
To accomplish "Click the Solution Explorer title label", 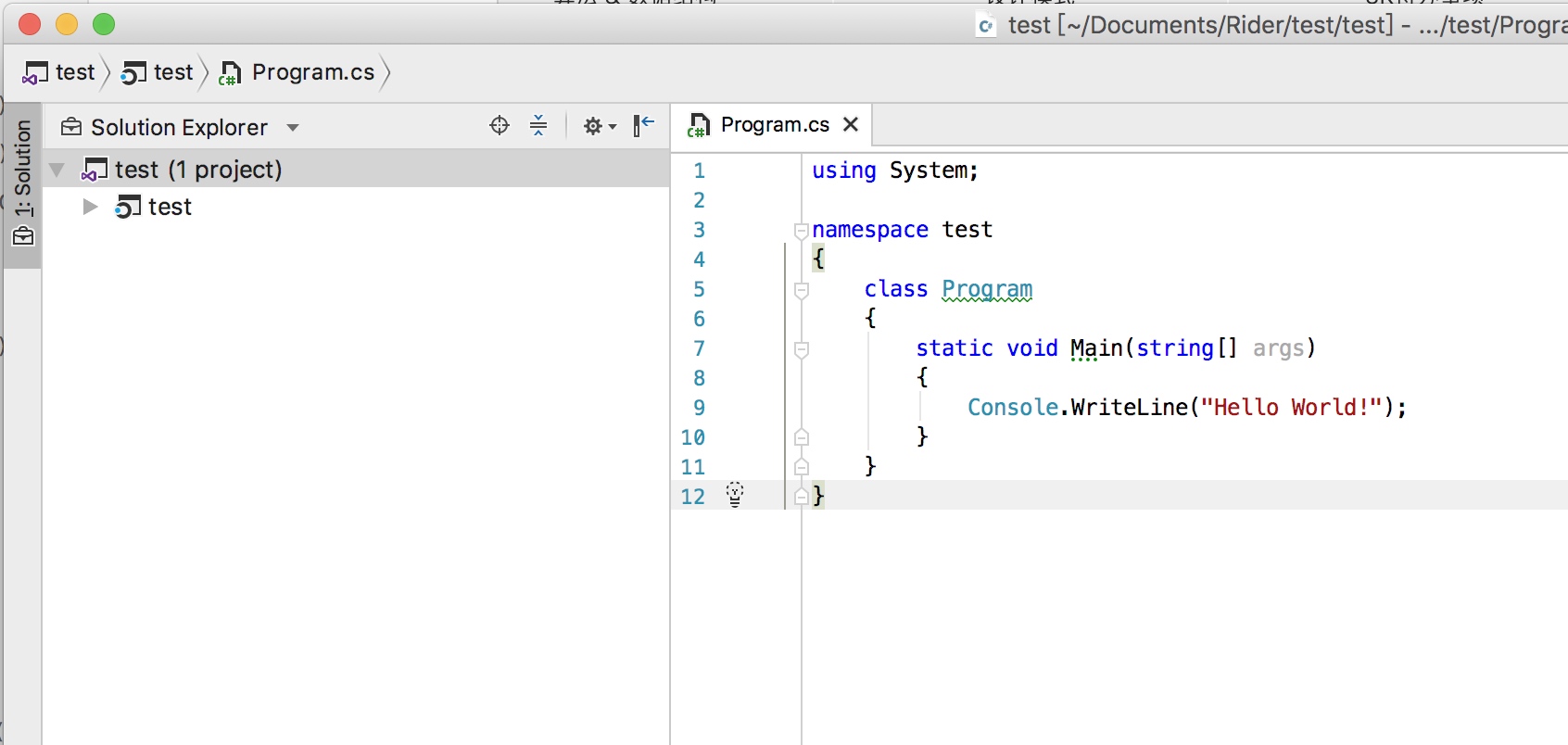I will [179, 127].
